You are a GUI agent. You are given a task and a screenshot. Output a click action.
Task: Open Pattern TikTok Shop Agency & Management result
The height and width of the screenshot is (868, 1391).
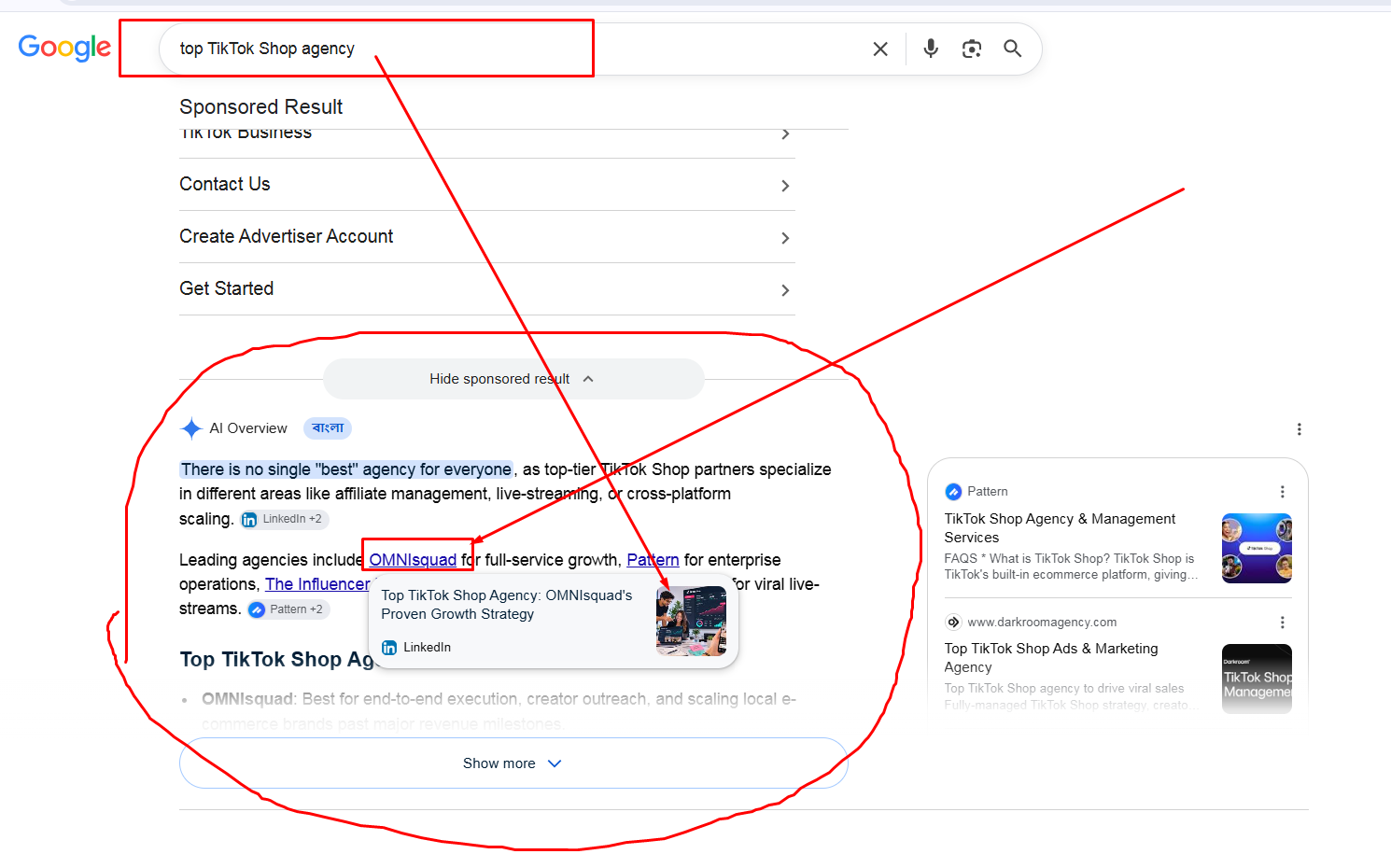pyautogui.click(x=1060, y=528)
